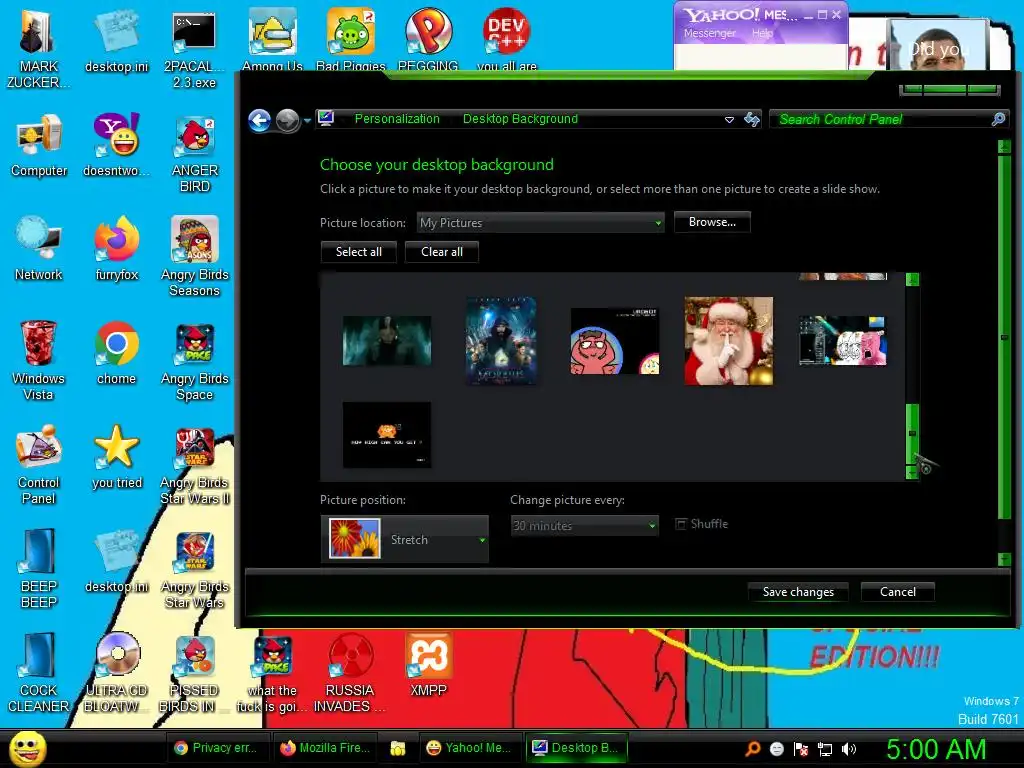Viewport: 1024px width, 768px height.
Task: Choose the red pig cartoon thumbnail
Action: [615, 341]
